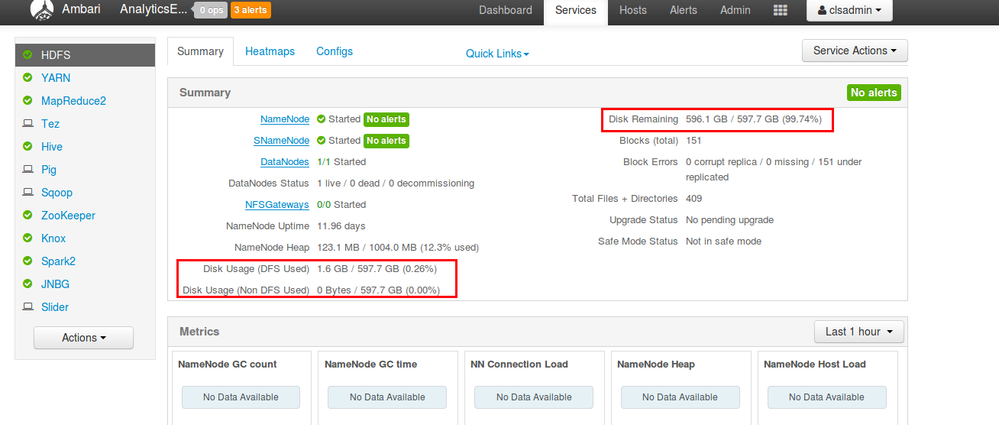Click the green check icon beside JNBG
The width and height of the screenshot is (999, 425).
[x=27, y=284]
